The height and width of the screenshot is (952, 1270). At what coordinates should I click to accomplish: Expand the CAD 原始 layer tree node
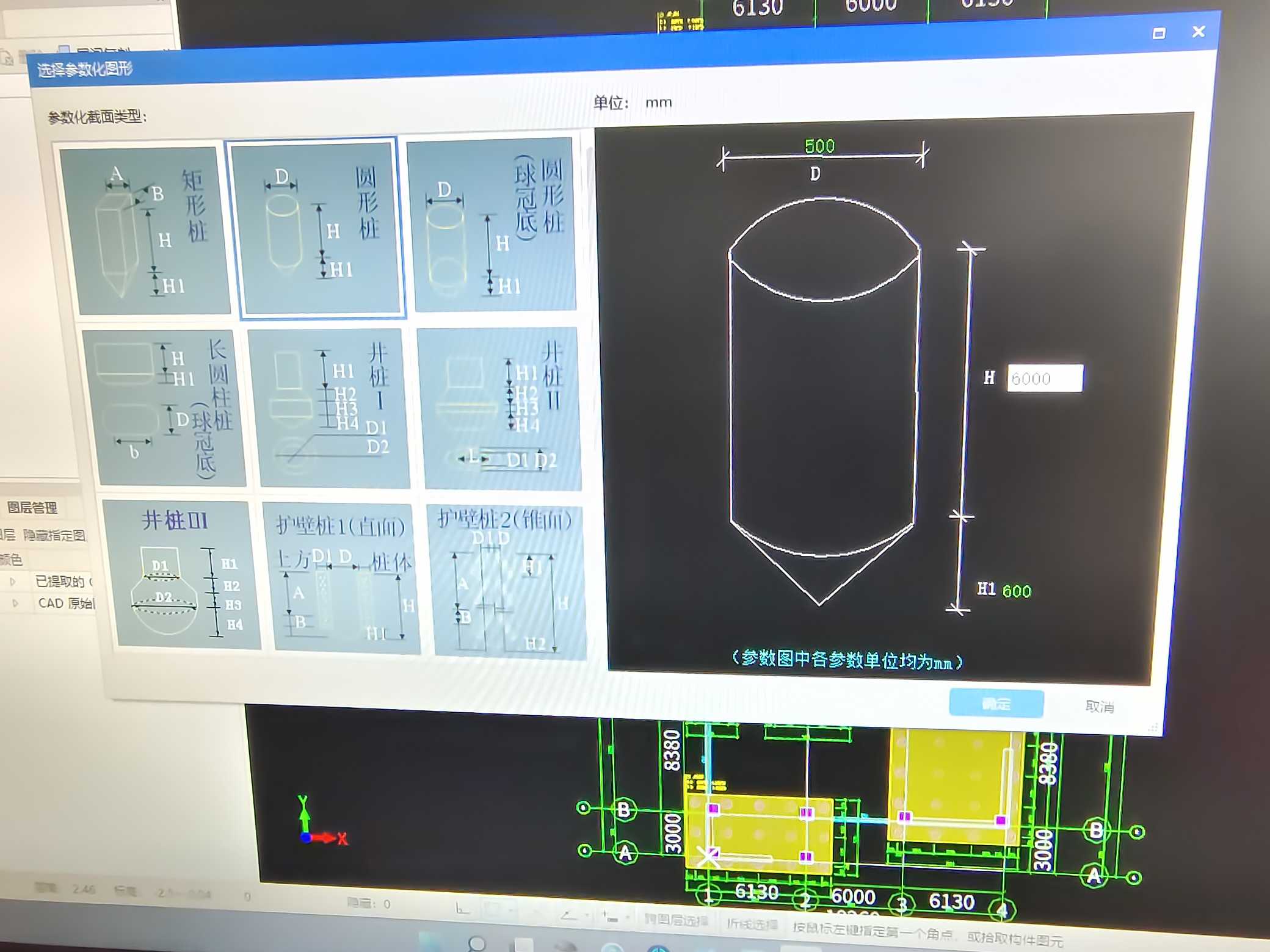(x=15, y=604)
